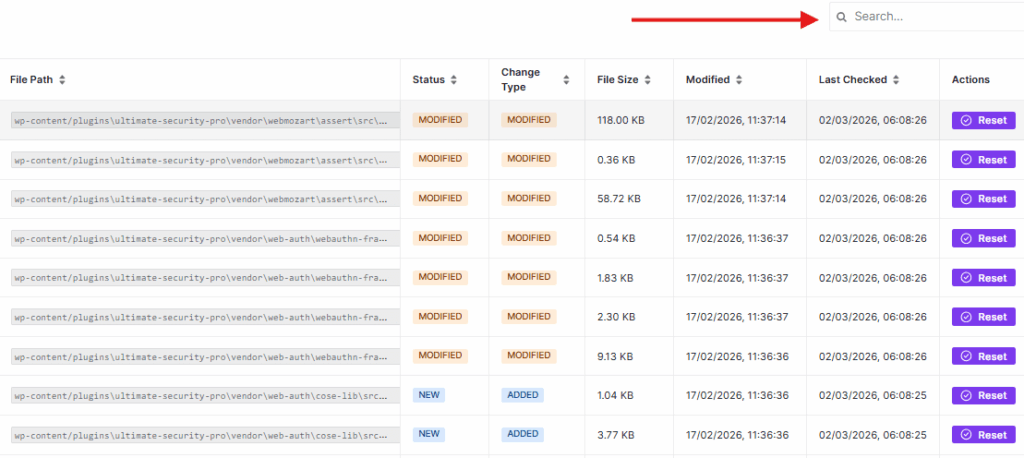
Task: Sort by Change Type column arrows
Action: [x=566, y=80]
